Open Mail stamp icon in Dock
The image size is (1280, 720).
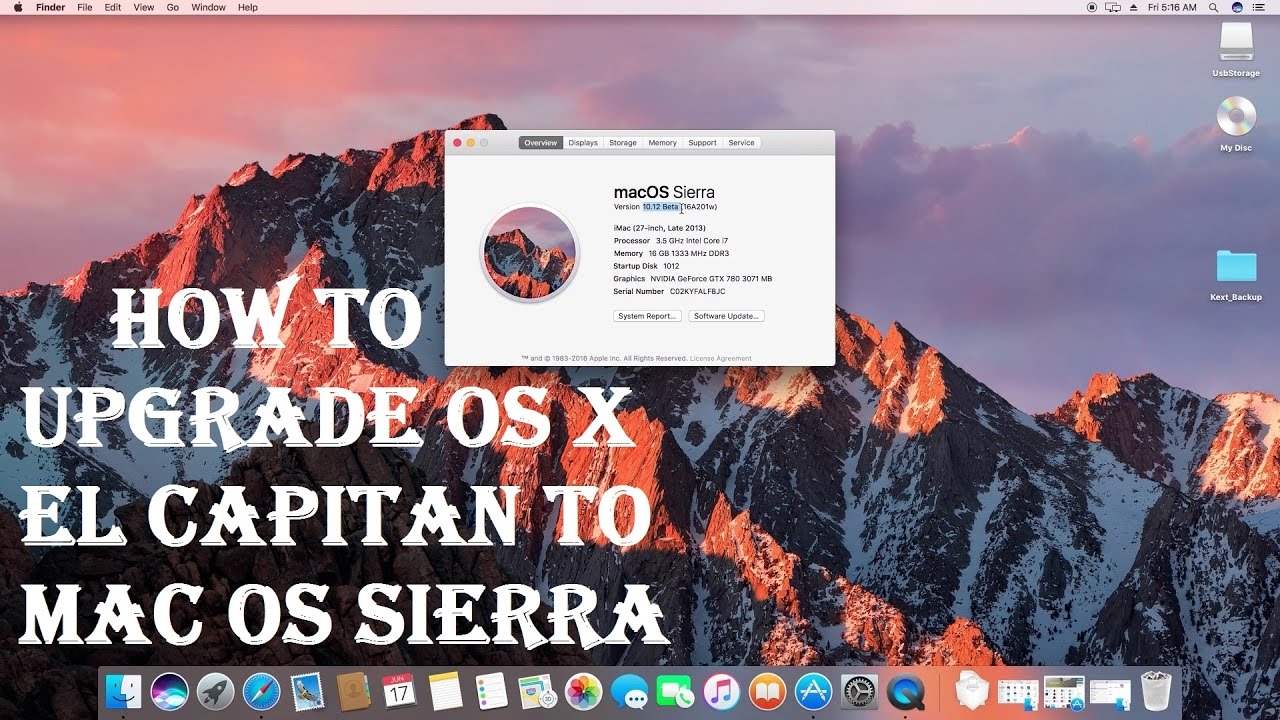pyautogui.click(x=307, y=691)
